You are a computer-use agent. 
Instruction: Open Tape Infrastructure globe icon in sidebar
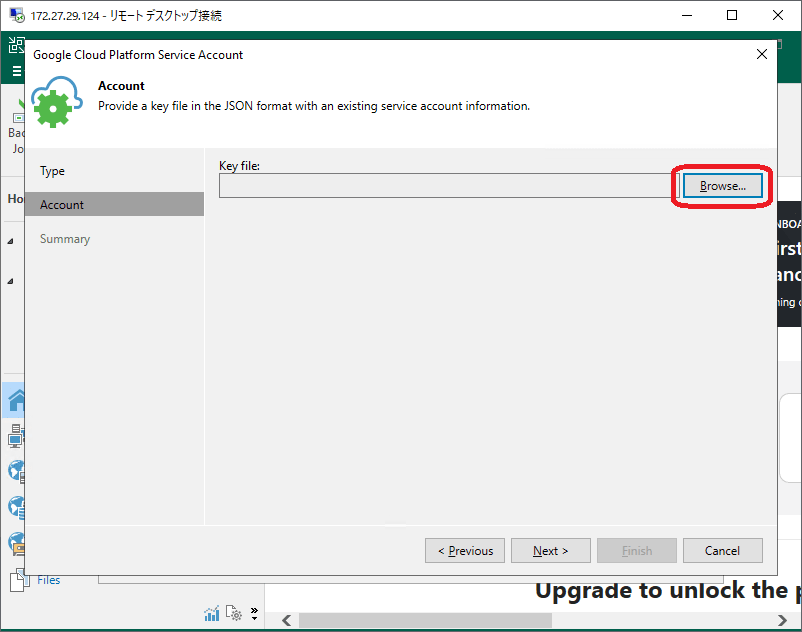point(16,543)
